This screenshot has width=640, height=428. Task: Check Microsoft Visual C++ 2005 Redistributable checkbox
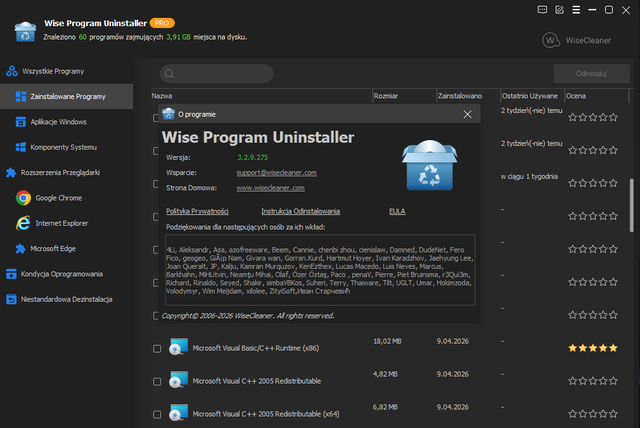click(157, 381)
